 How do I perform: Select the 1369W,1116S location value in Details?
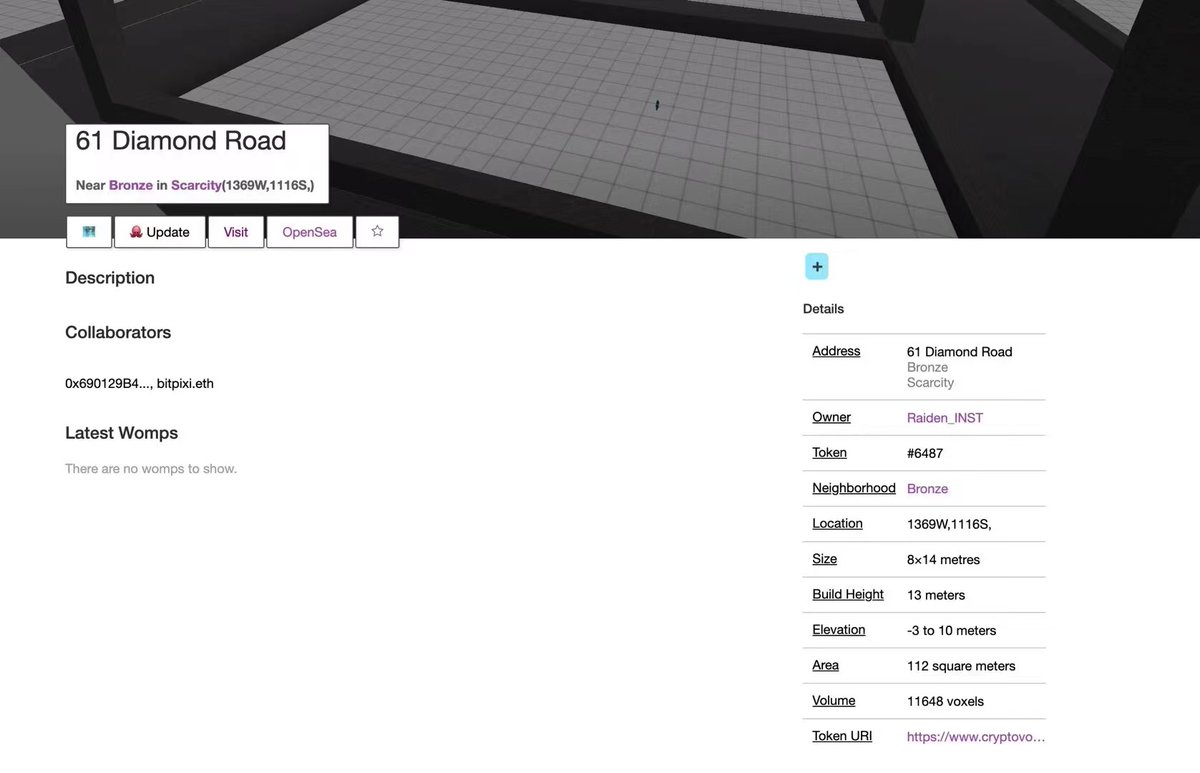(x=949, y=525)
